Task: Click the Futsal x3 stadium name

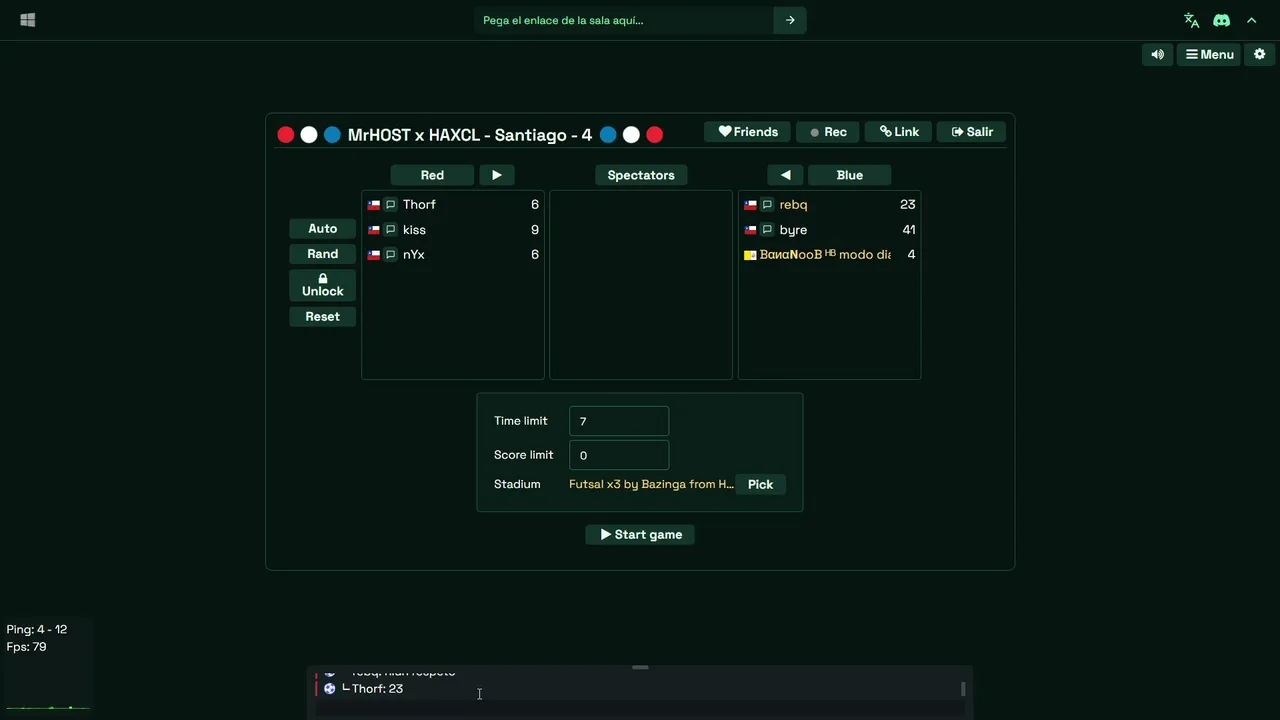Action: 651,484
